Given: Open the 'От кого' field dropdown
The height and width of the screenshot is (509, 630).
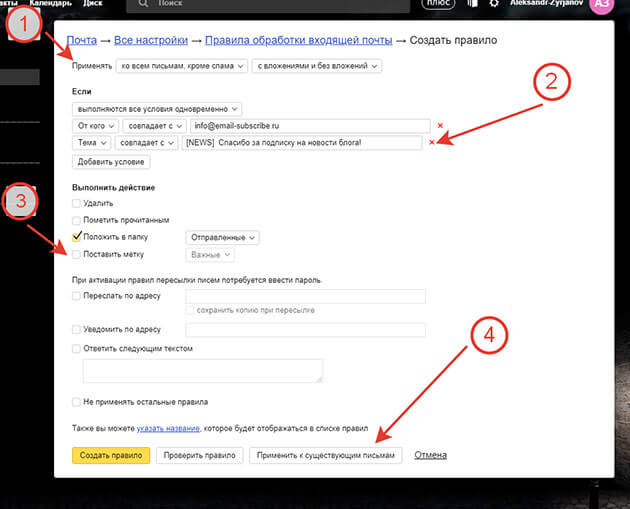Looking at the screenshot, I should point(95,126).
